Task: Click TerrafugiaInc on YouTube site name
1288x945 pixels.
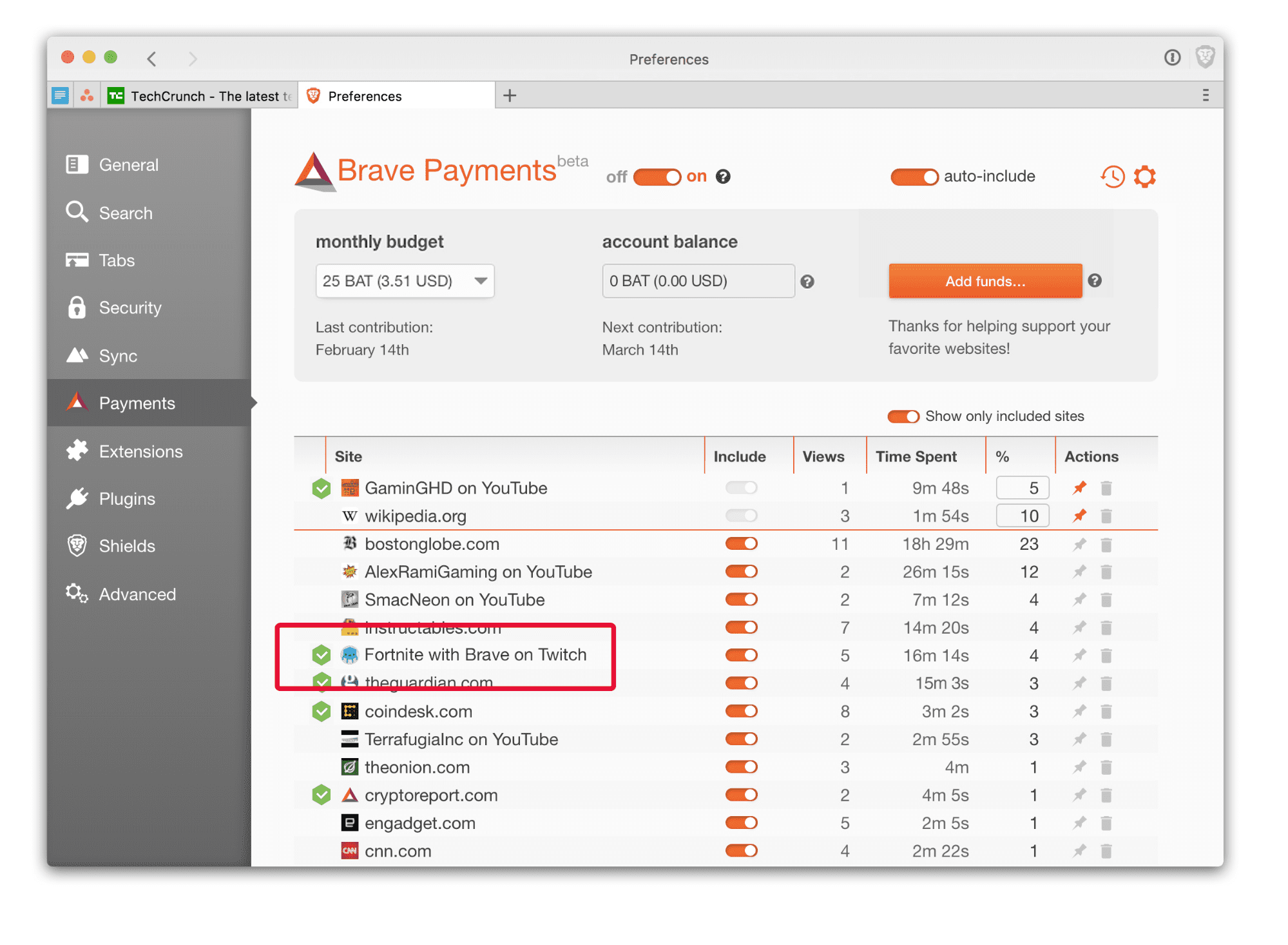Action: tap(461, 739)
